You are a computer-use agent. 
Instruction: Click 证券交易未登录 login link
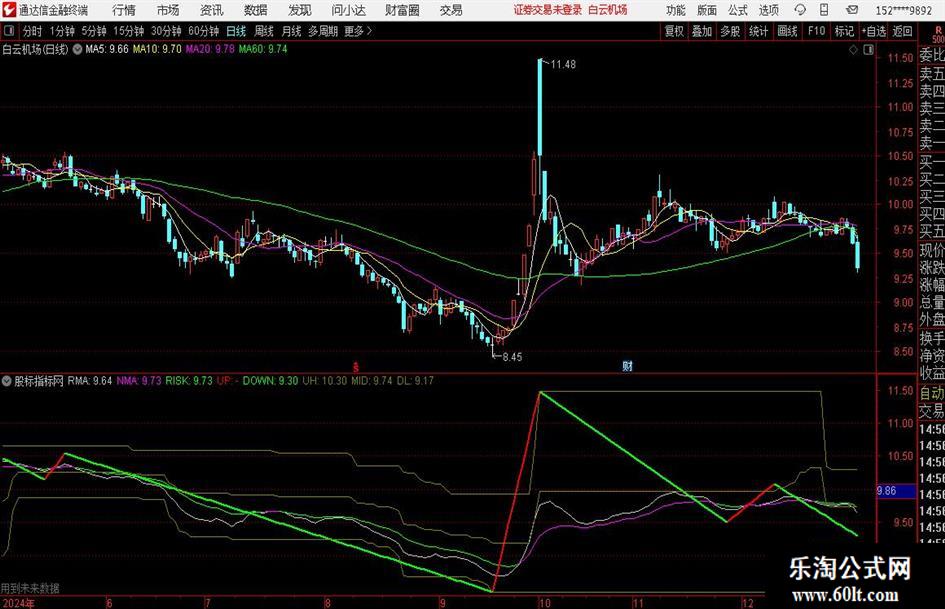548,10
